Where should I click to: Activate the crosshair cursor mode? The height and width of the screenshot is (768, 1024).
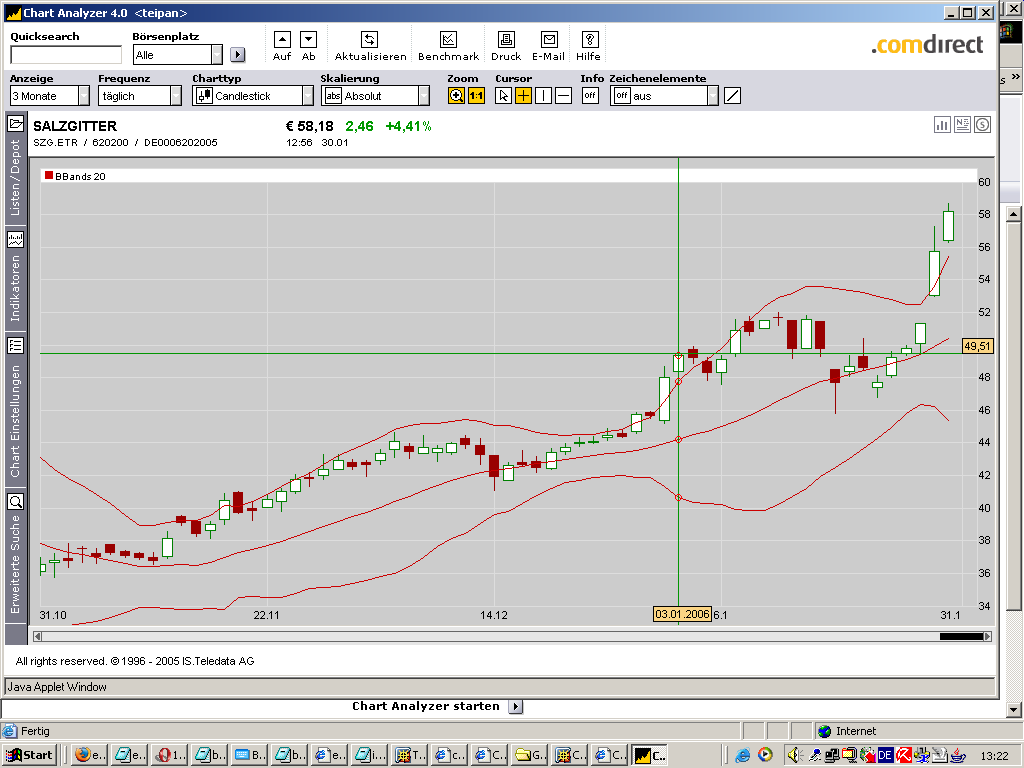(523, 96)
